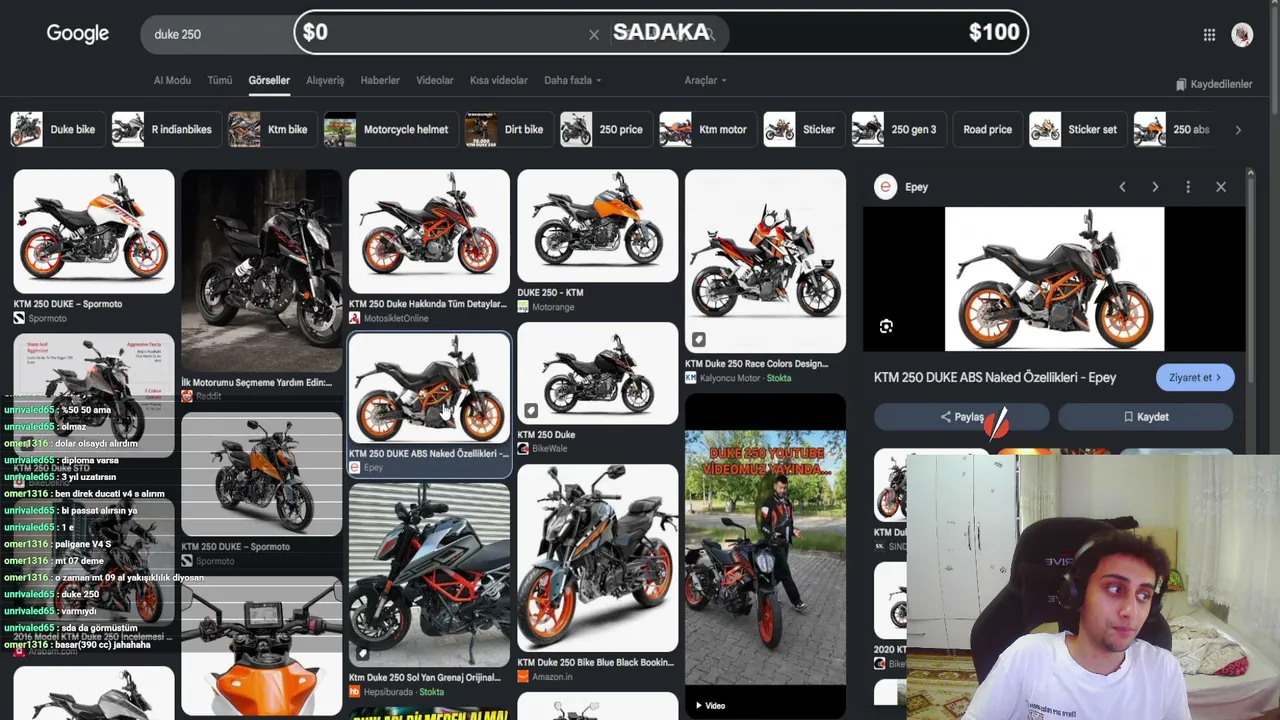The width and height of the screenshot is (1280, 720).
Task: Save the image with the Kaydet button
Action: point(1146,417)
